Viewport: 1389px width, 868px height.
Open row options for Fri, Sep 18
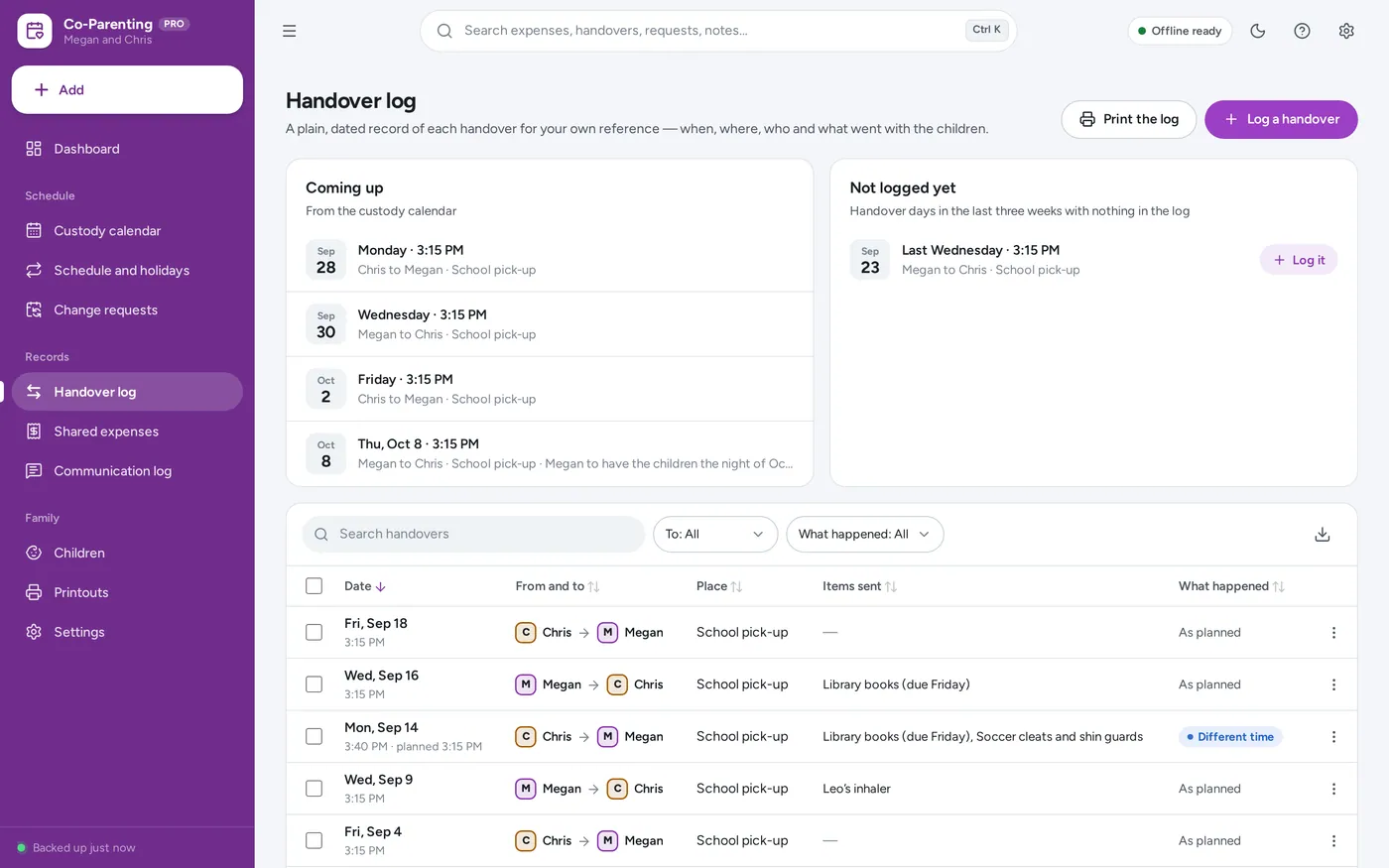1333,633
